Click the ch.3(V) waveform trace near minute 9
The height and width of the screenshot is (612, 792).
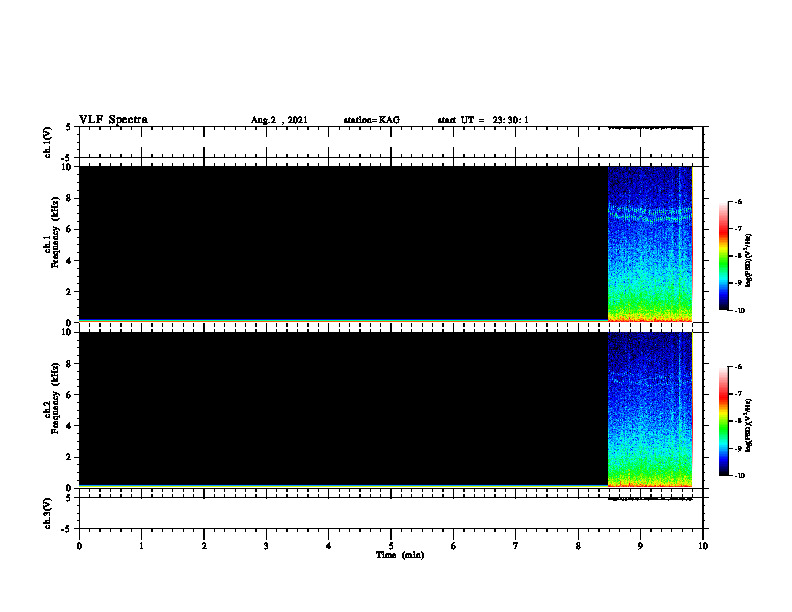650,499
